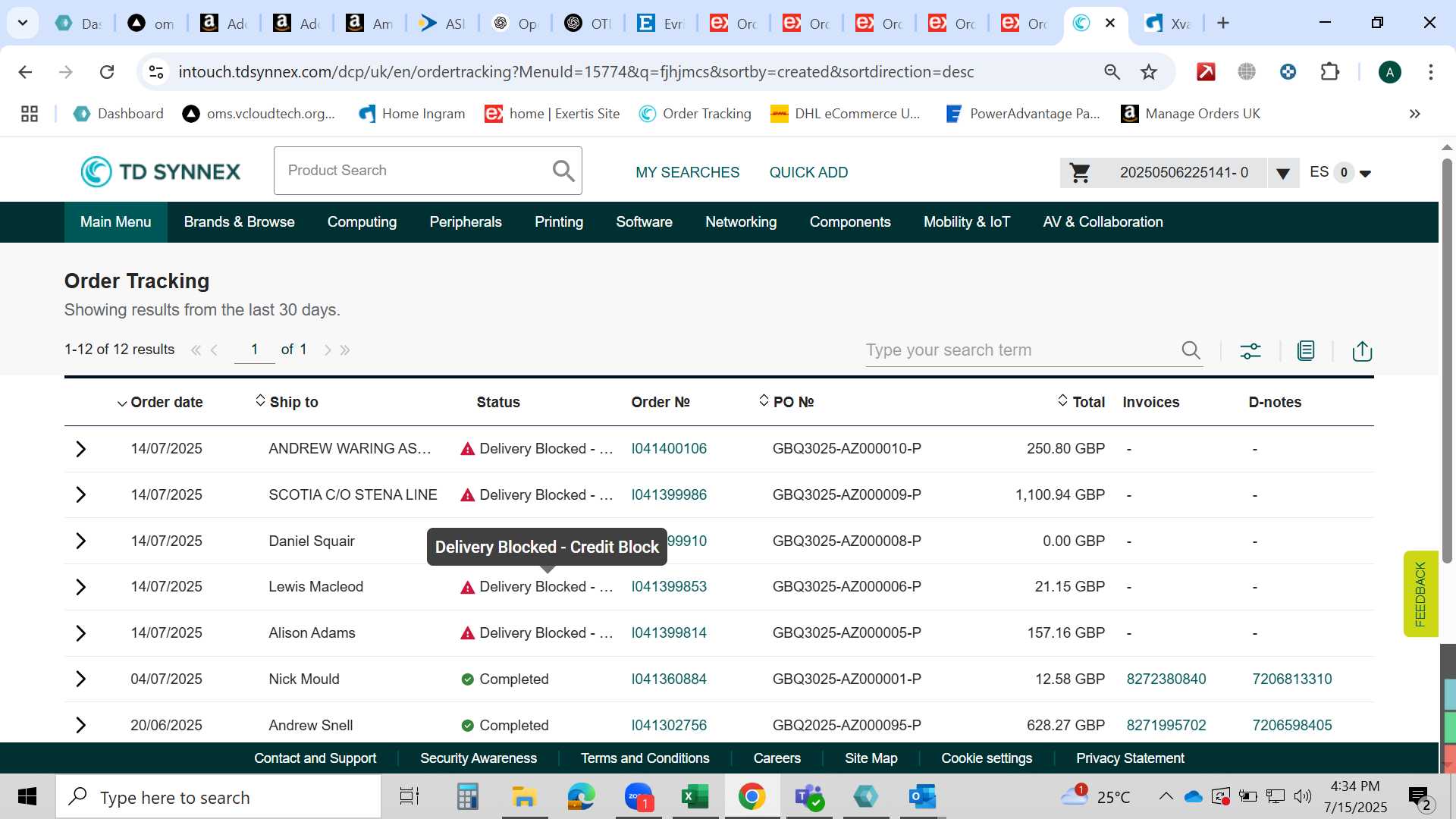
Task: Open Microsoft Teams from the taskbar
Action: (x=809, y=797)
